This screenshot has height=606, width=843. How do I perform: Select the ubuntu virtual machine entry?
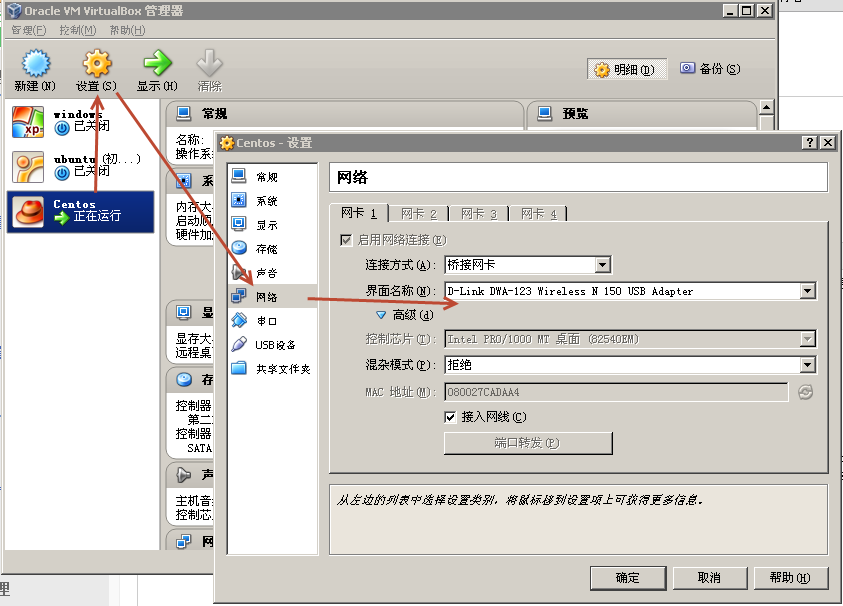click(x=81, y=167)
